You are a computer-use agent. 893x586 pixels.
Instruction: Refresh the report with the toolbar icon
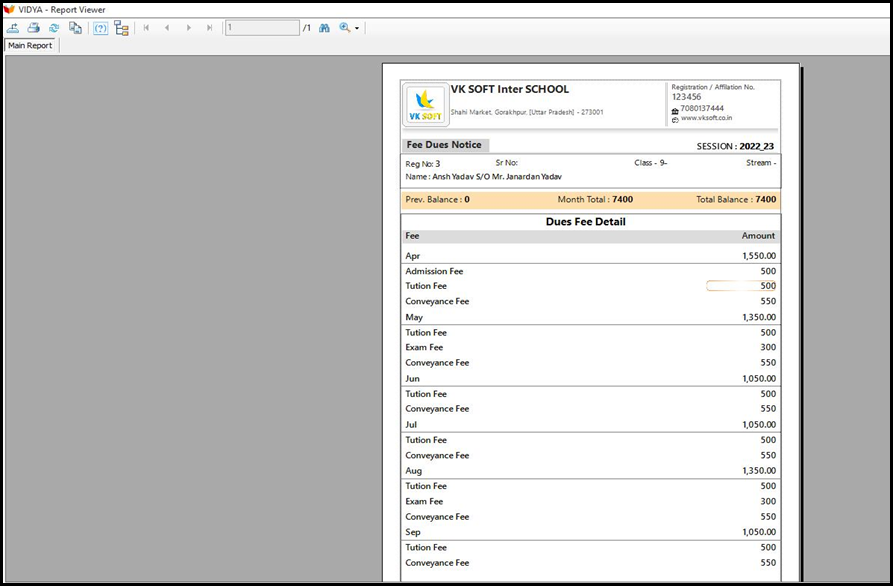[54, 27]
